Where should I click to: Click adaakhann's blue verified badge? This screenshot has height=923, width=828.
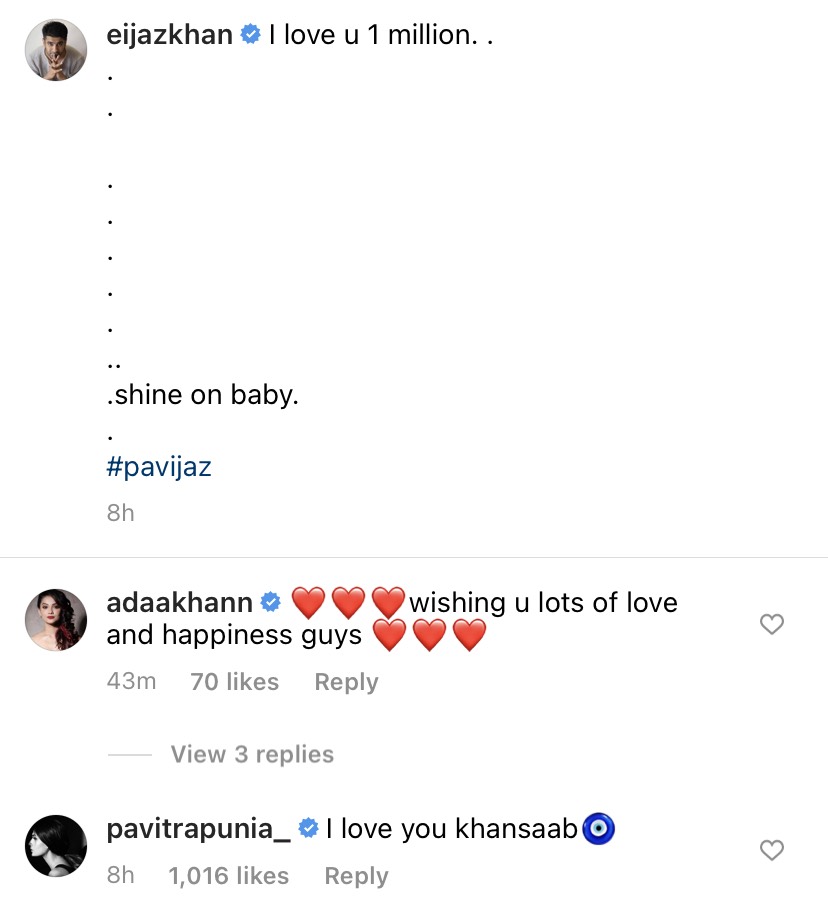[270, 603]
